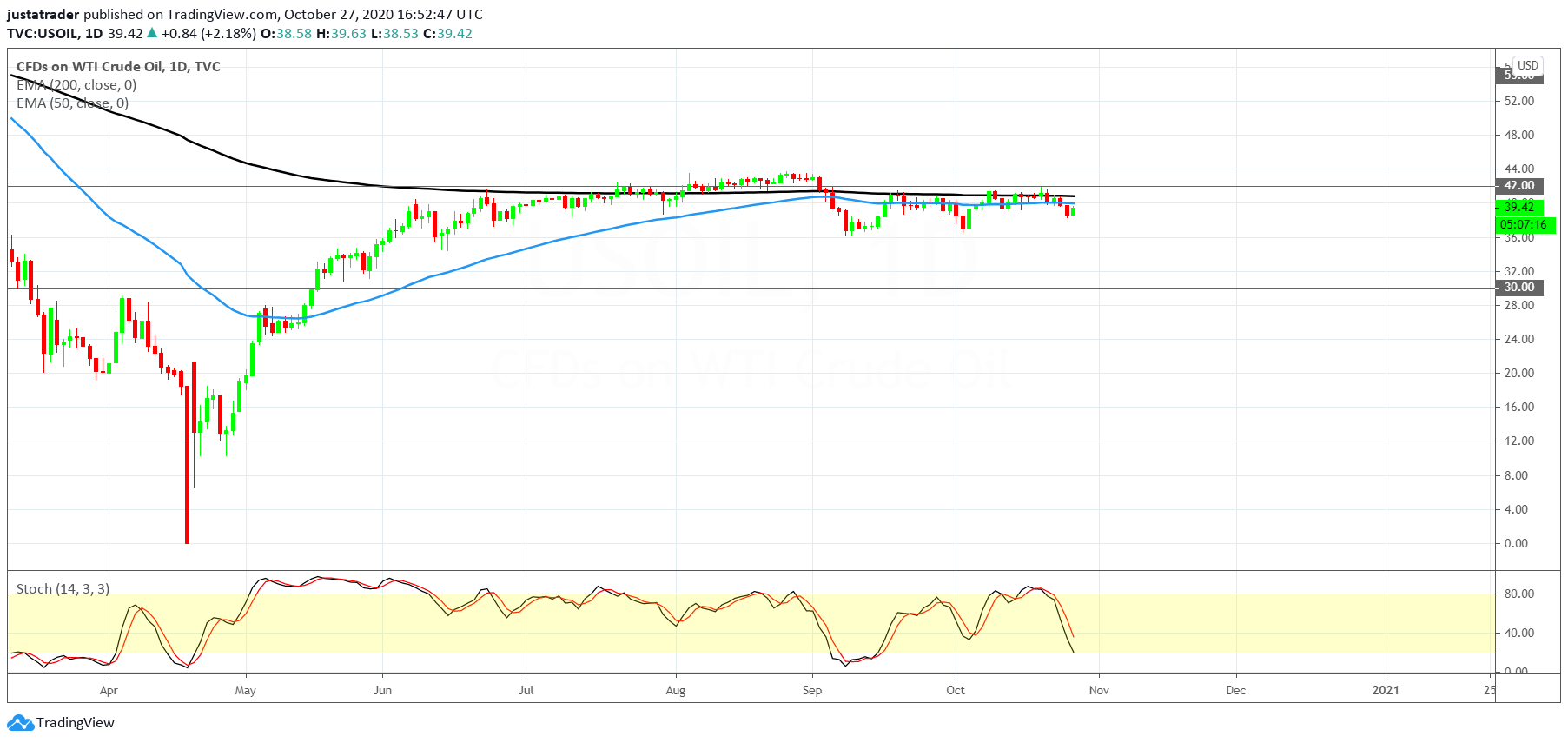The height and width of the screenshot is (743, 1568).
Task: Click the 'Jun' label on the time axis
Action: 382,691
